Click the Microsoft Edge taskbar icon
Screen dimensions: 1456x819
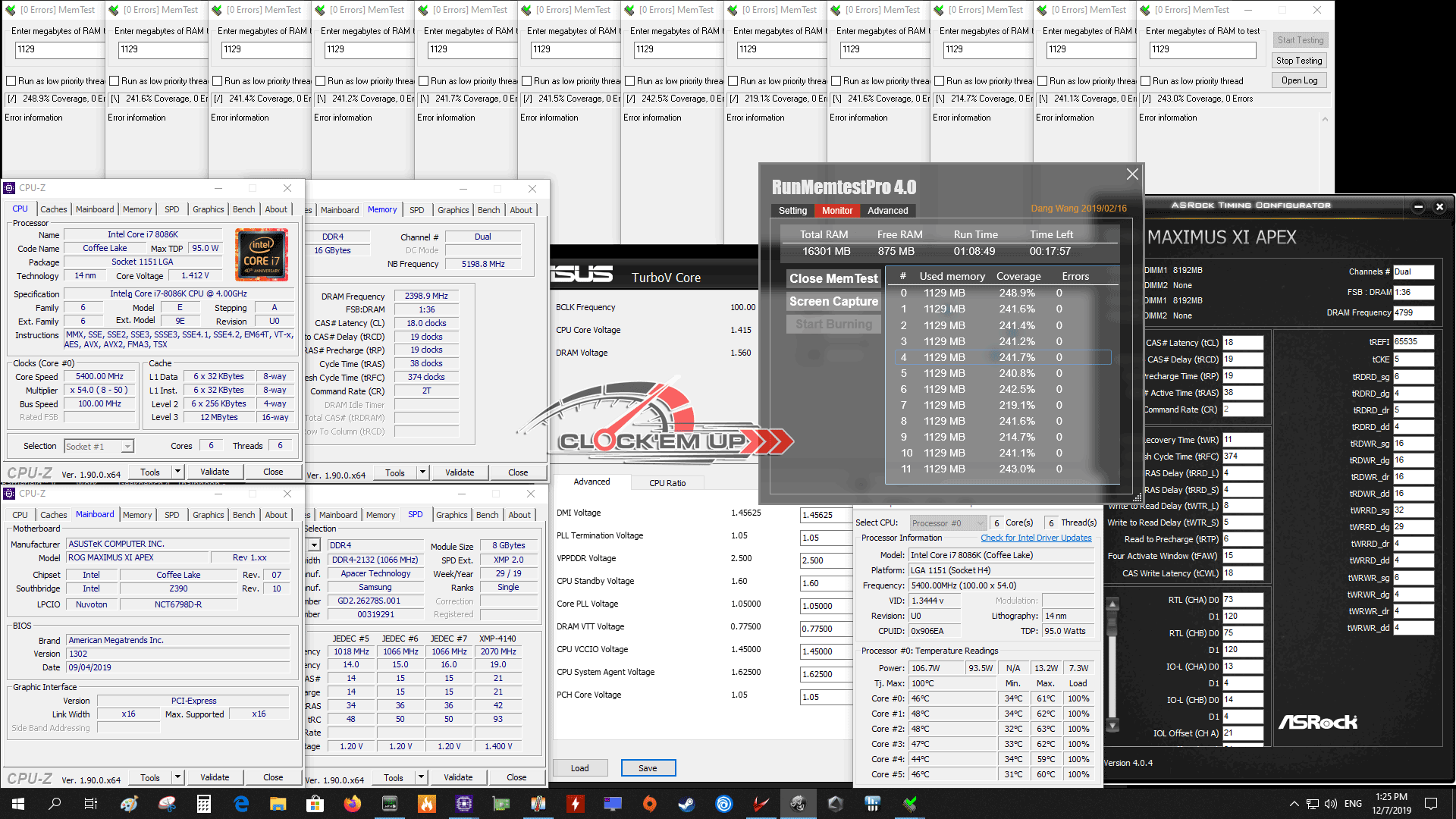(241, 804)
